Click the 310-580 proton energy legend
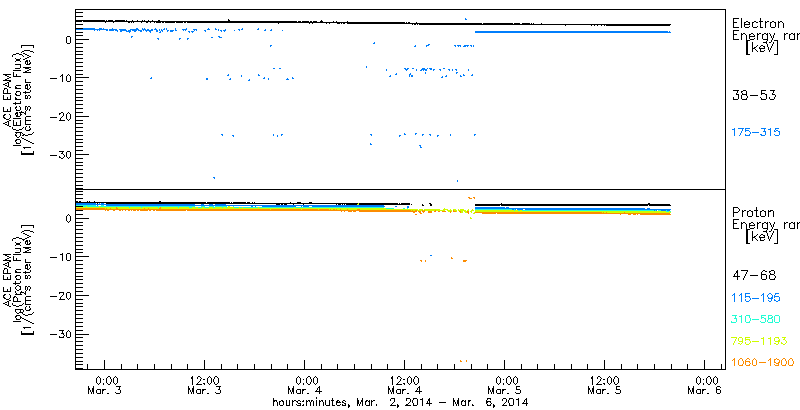This screenshot has width=800, height=410. click(756, 320)
